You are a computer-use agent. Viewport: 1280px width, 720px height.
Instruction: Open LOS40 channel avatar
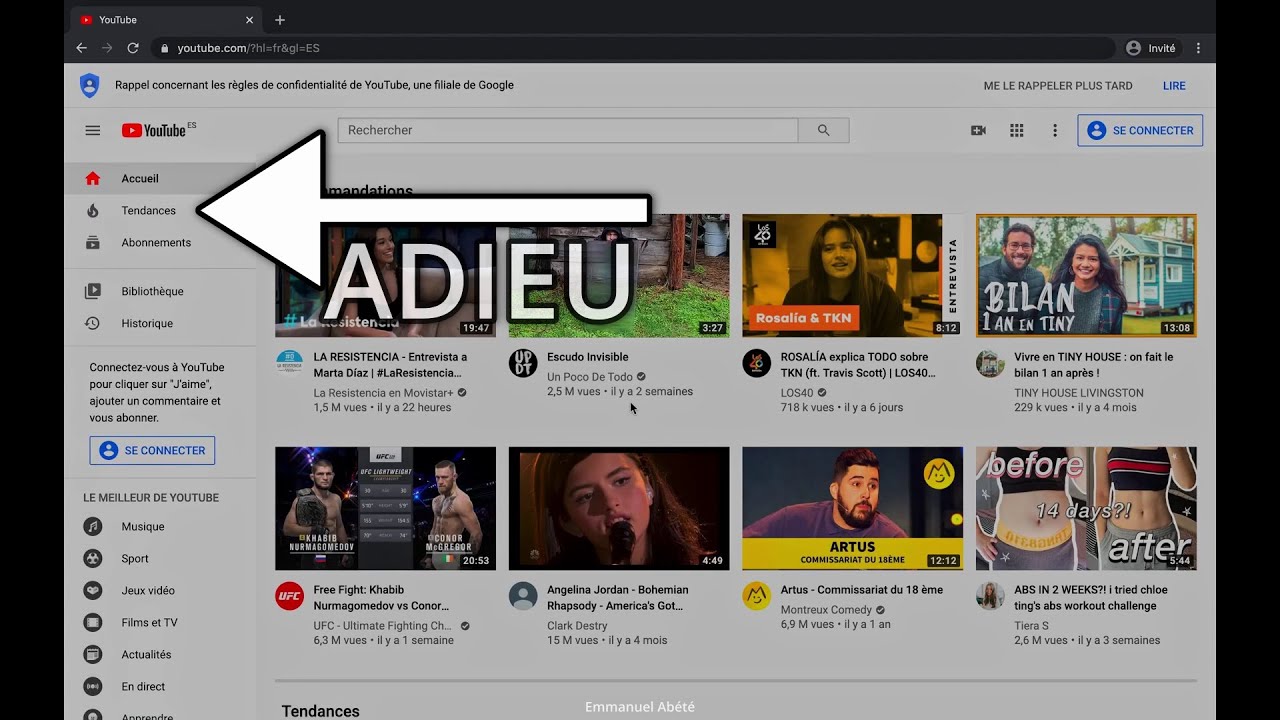click(756, 363)
